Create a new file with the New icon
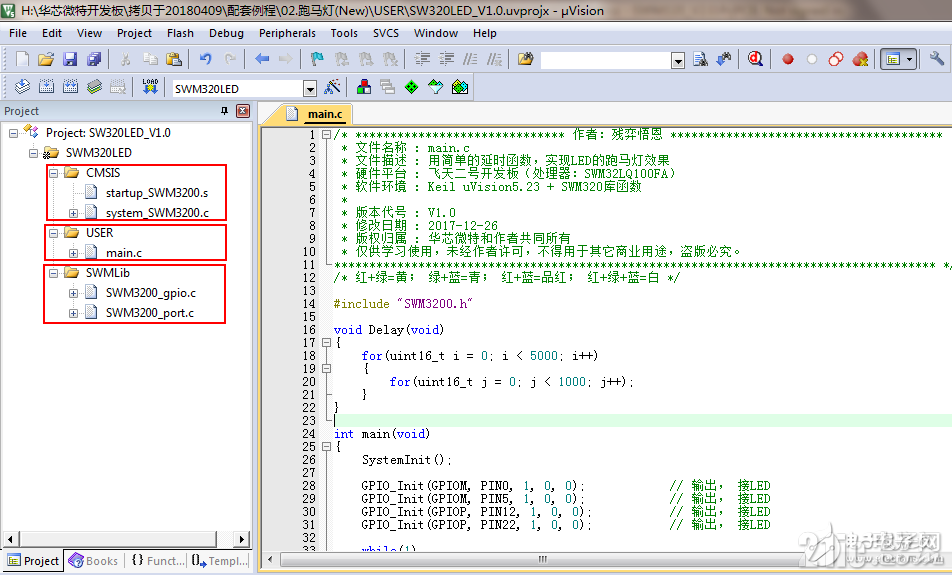This screenshot has width=952, height=575. click(x=22, y=59)
